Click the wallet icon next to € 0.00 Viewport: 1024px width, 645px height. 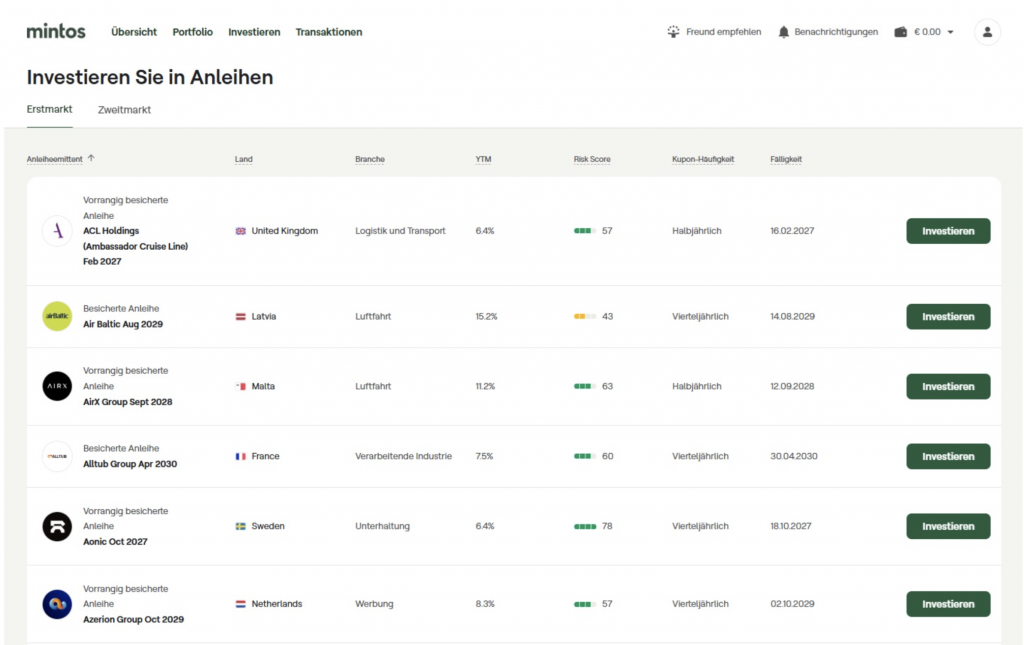tap(901, 31)
